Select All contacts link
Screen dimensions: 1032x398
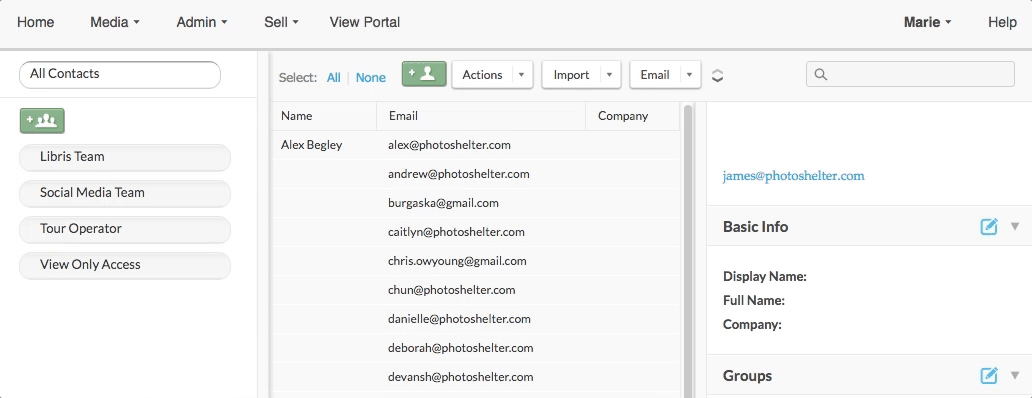point(334,78)
